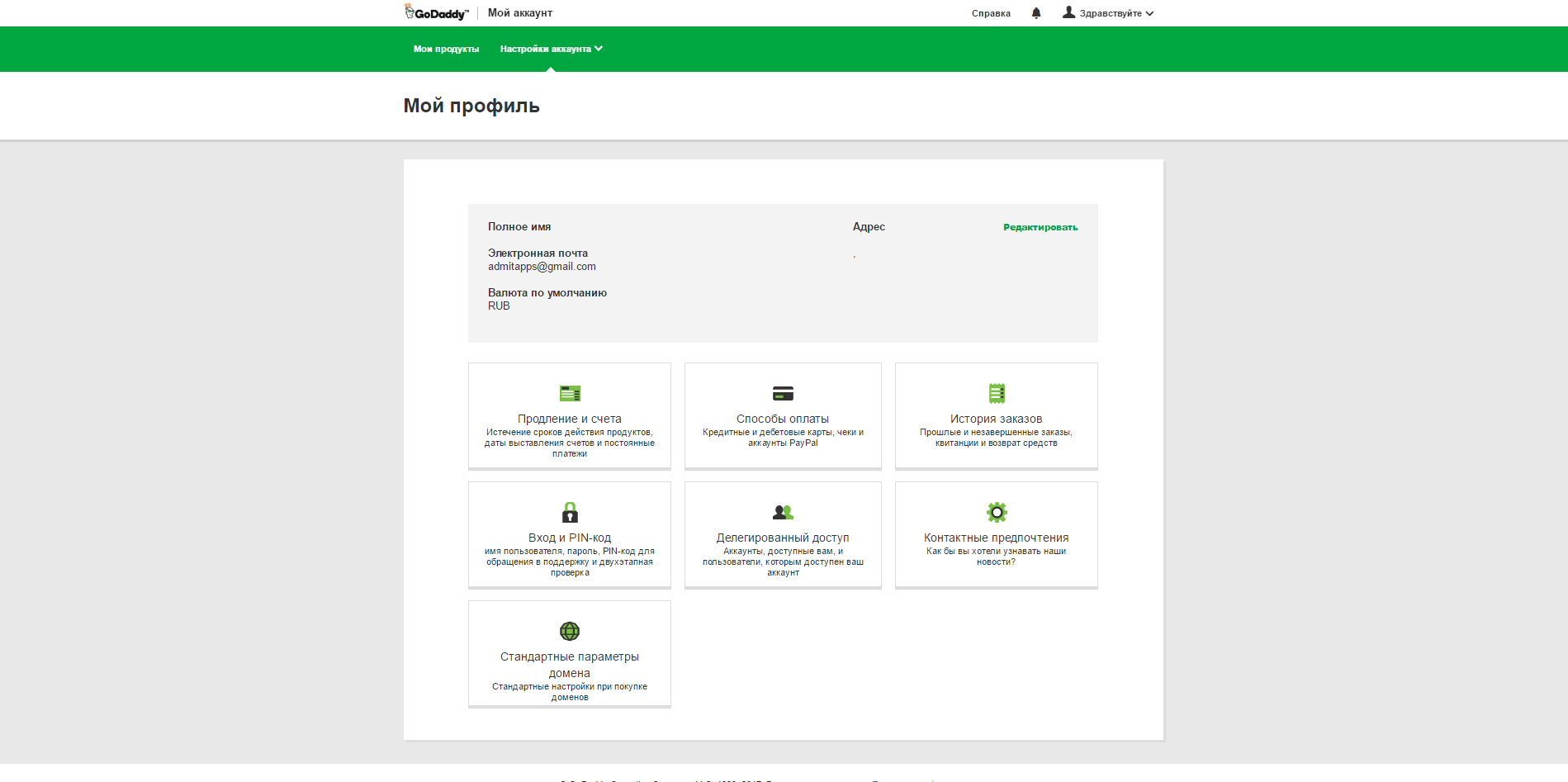The height and width of the screenshot is (782, 1568).
Task: Click the receipt icon on История заказов tile
Action: click(996, 393)
